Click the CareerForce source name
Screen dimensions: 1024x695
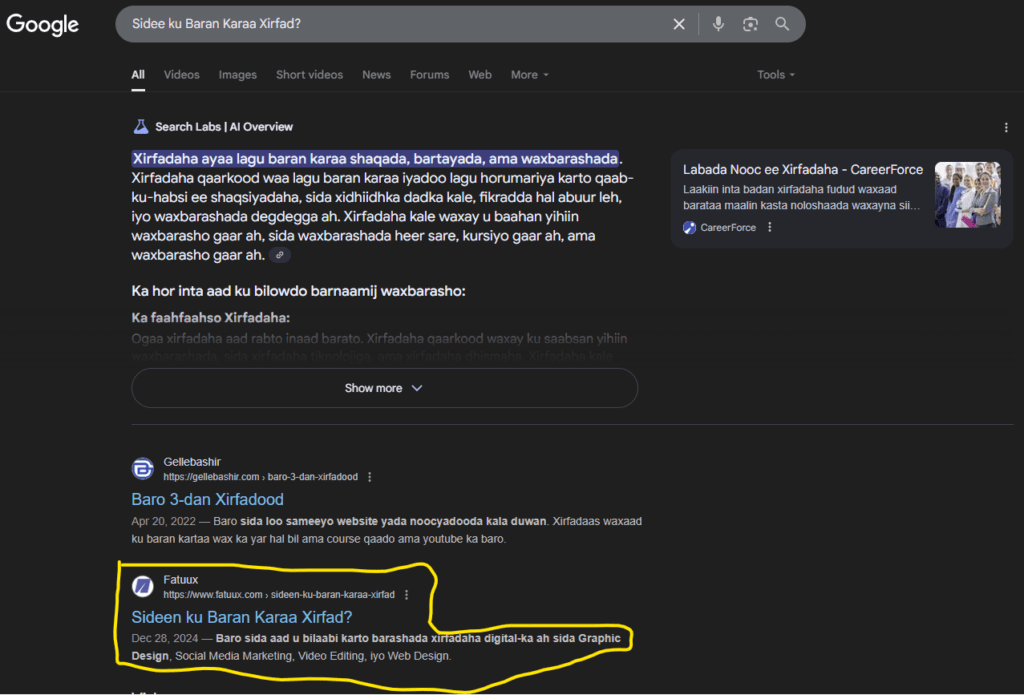(728, 227)
